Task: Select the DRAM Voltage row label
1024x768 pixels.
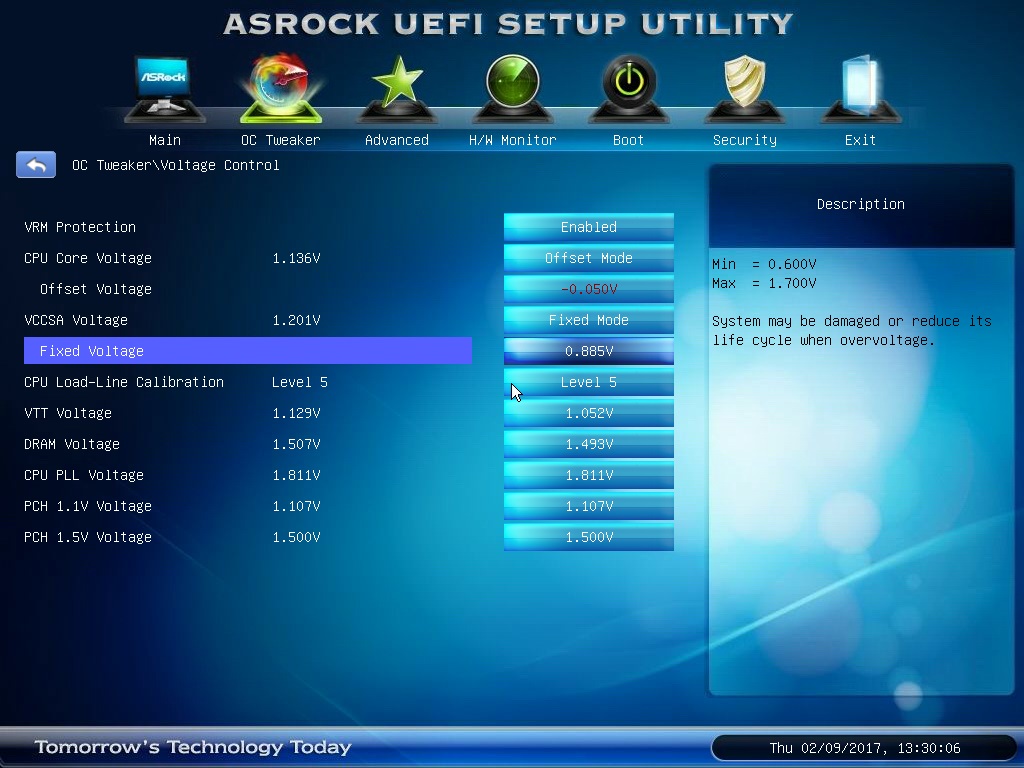Action: click(72, 444)
